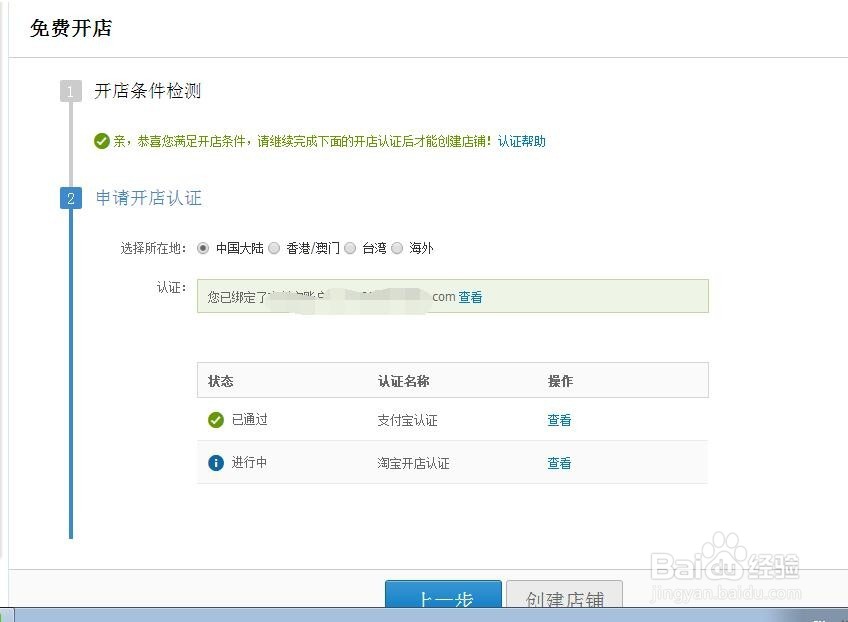View details of 淘宝开店认证 row

click(x=559, y=463)
